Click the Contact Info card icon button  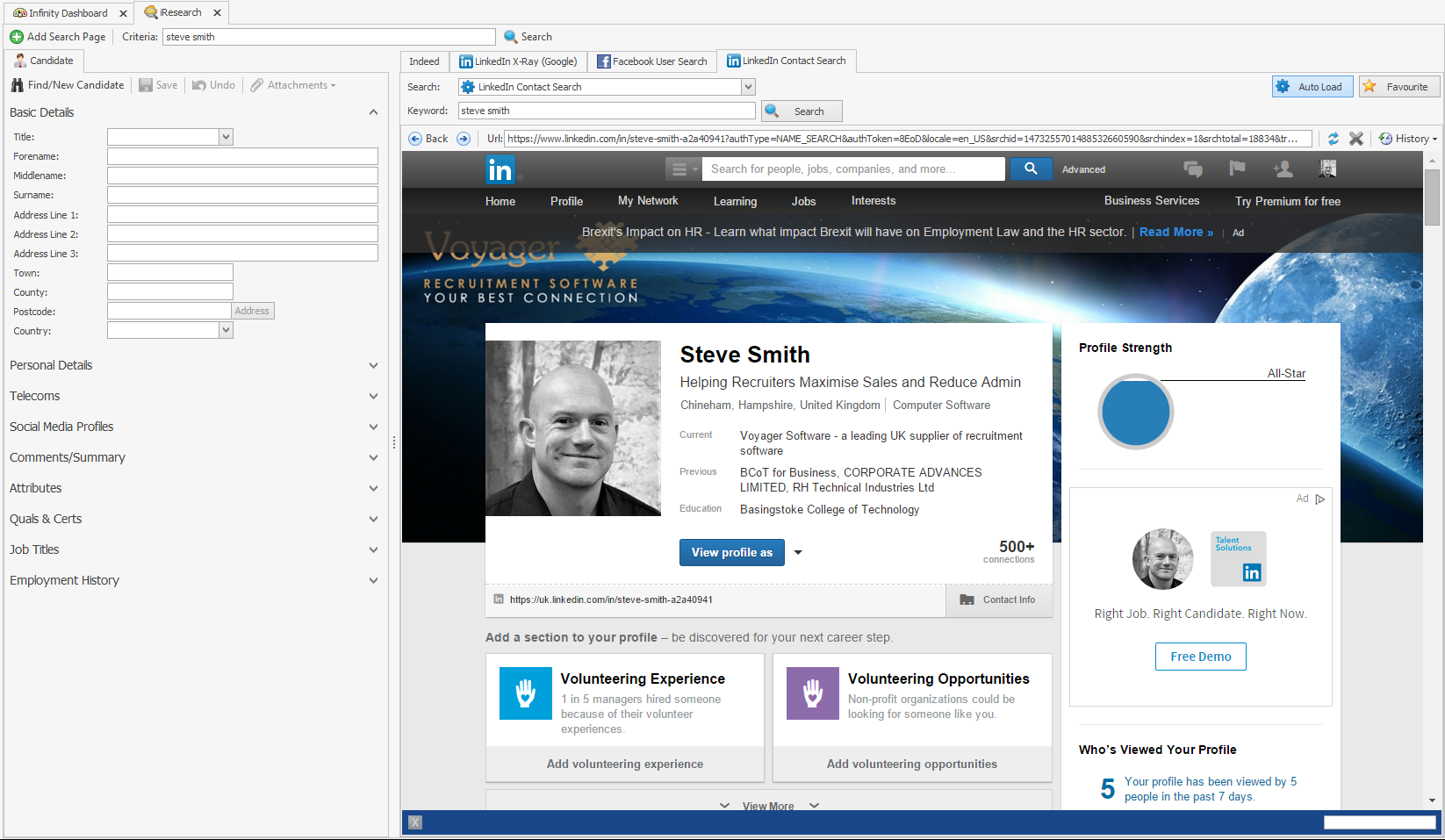point(999,600)
